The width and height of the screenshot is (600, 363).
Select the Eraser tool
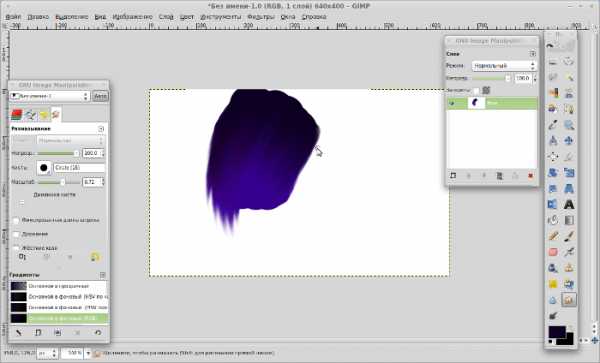coord(553,252)
